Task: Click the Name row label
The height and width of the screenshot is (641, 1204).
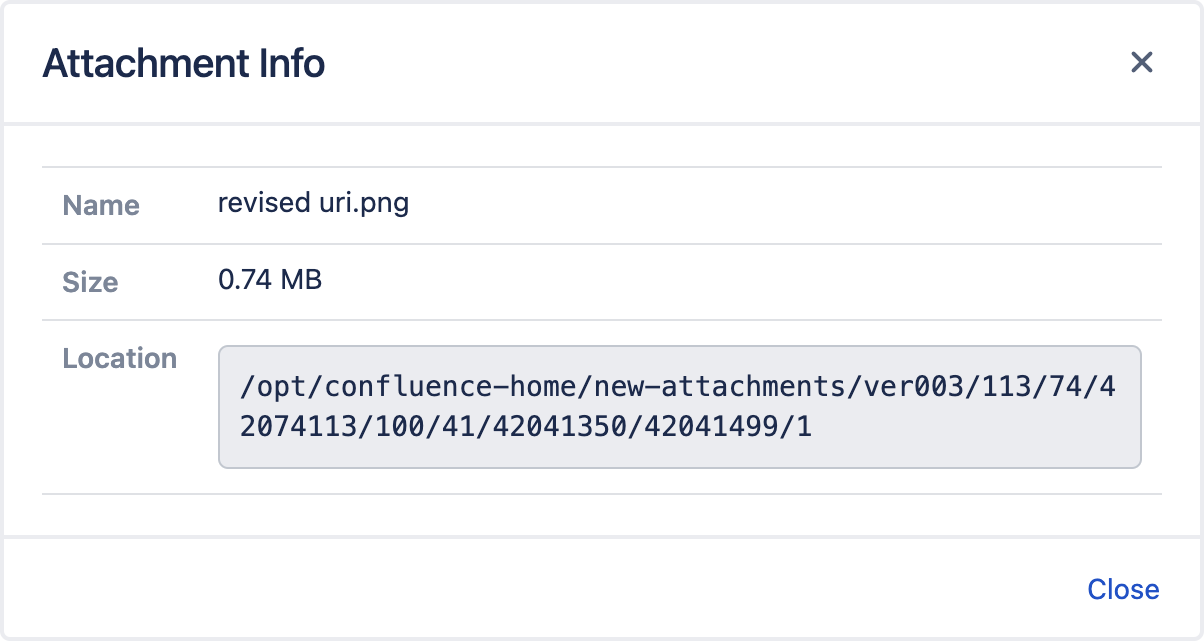Action: tap(100, 205)
